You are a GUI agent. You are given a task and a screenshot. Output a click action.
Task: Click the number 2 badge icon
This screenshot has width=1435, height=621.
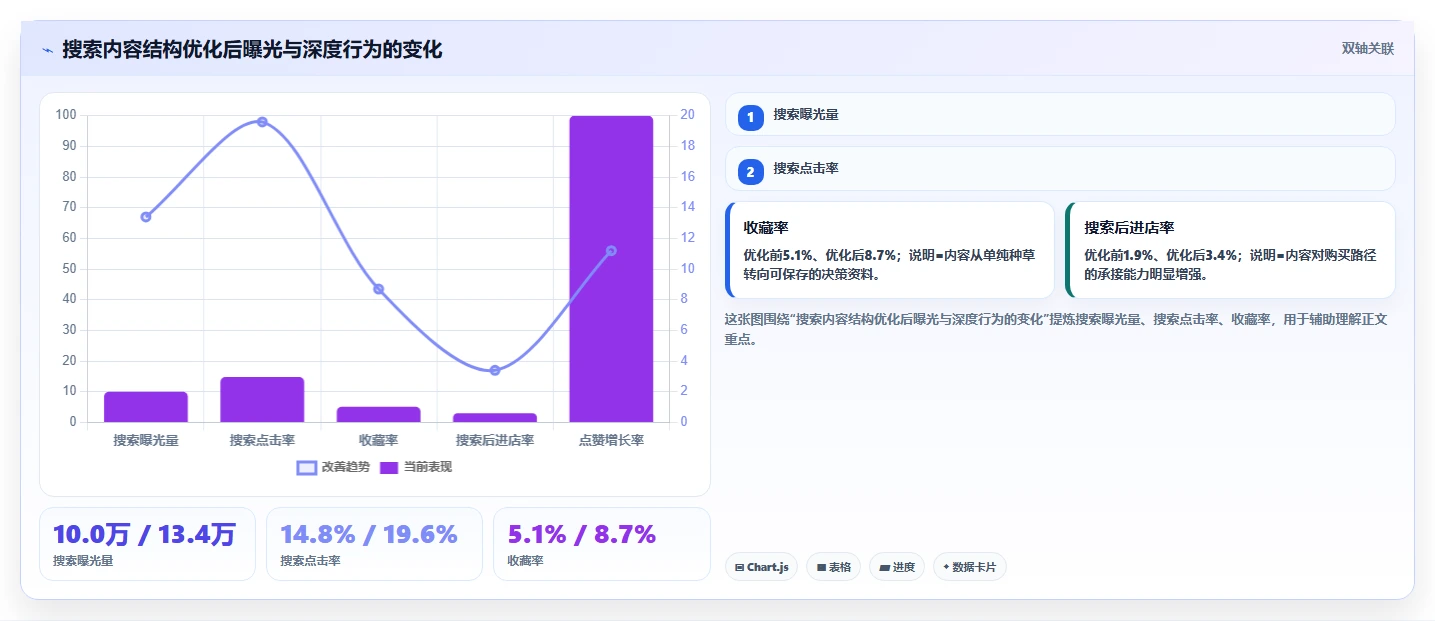point(750,171)
